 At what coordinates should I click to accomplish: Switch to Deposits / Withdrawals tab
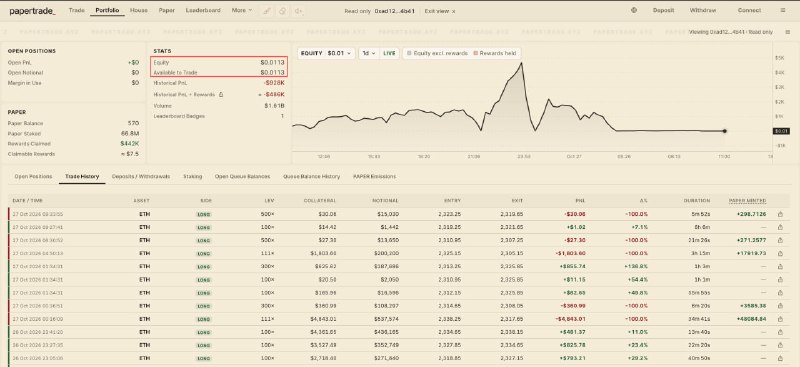pos(141,177)
